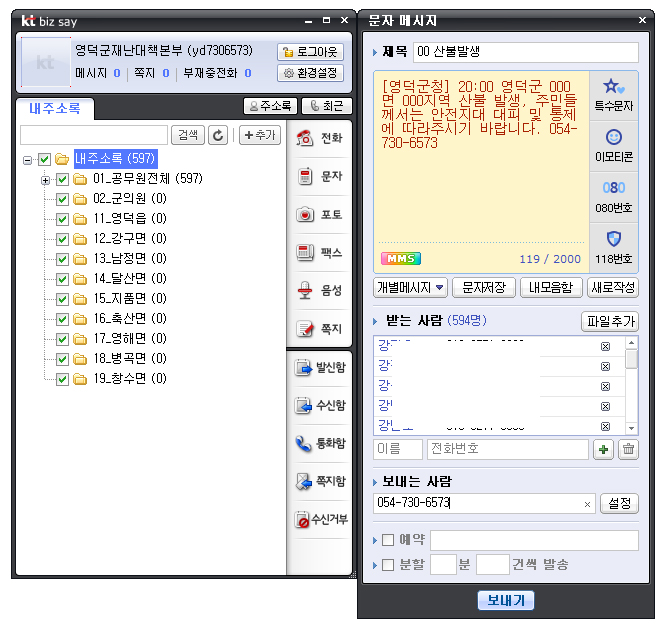Toggle the 보내는 사람 section arrow
666x629 pixels.
coord(375,482)
